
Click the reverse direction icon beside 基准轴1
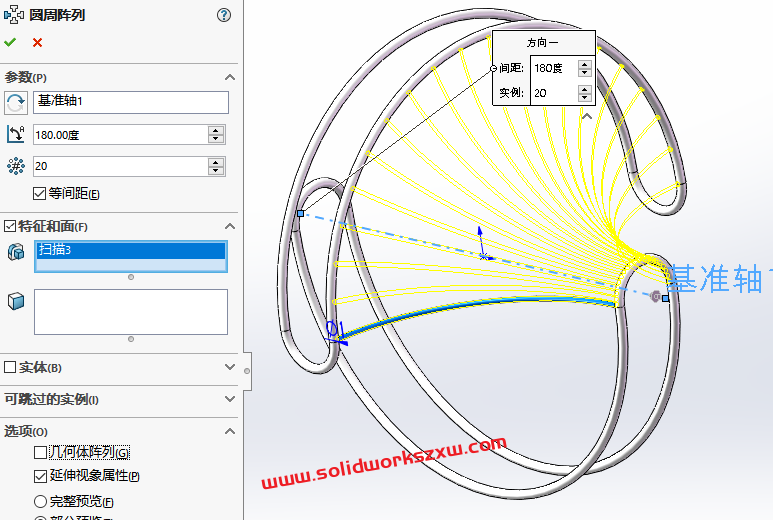pyautogui.click(x=16, y=103)
